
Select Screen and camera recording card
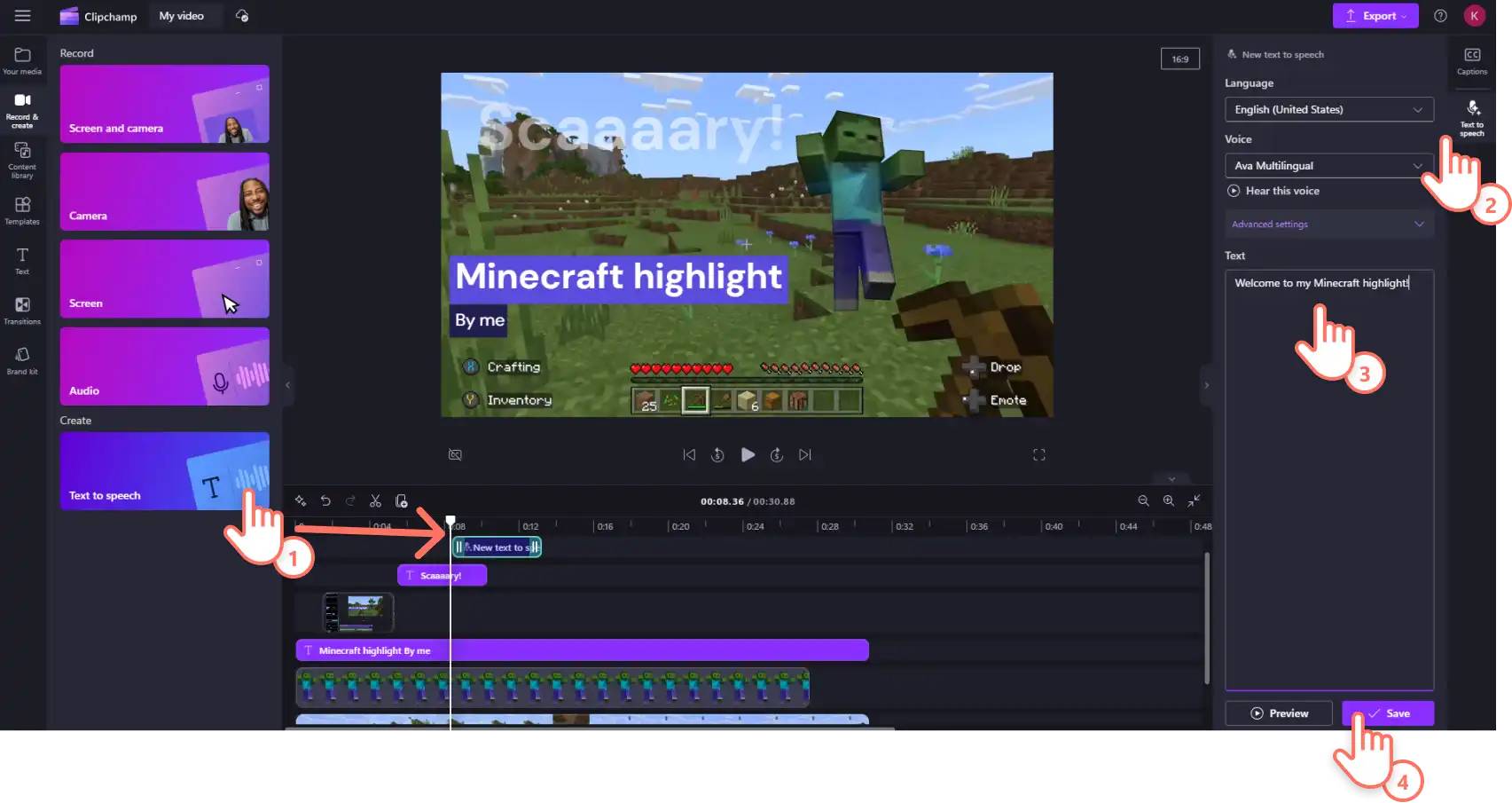[164, 104]
